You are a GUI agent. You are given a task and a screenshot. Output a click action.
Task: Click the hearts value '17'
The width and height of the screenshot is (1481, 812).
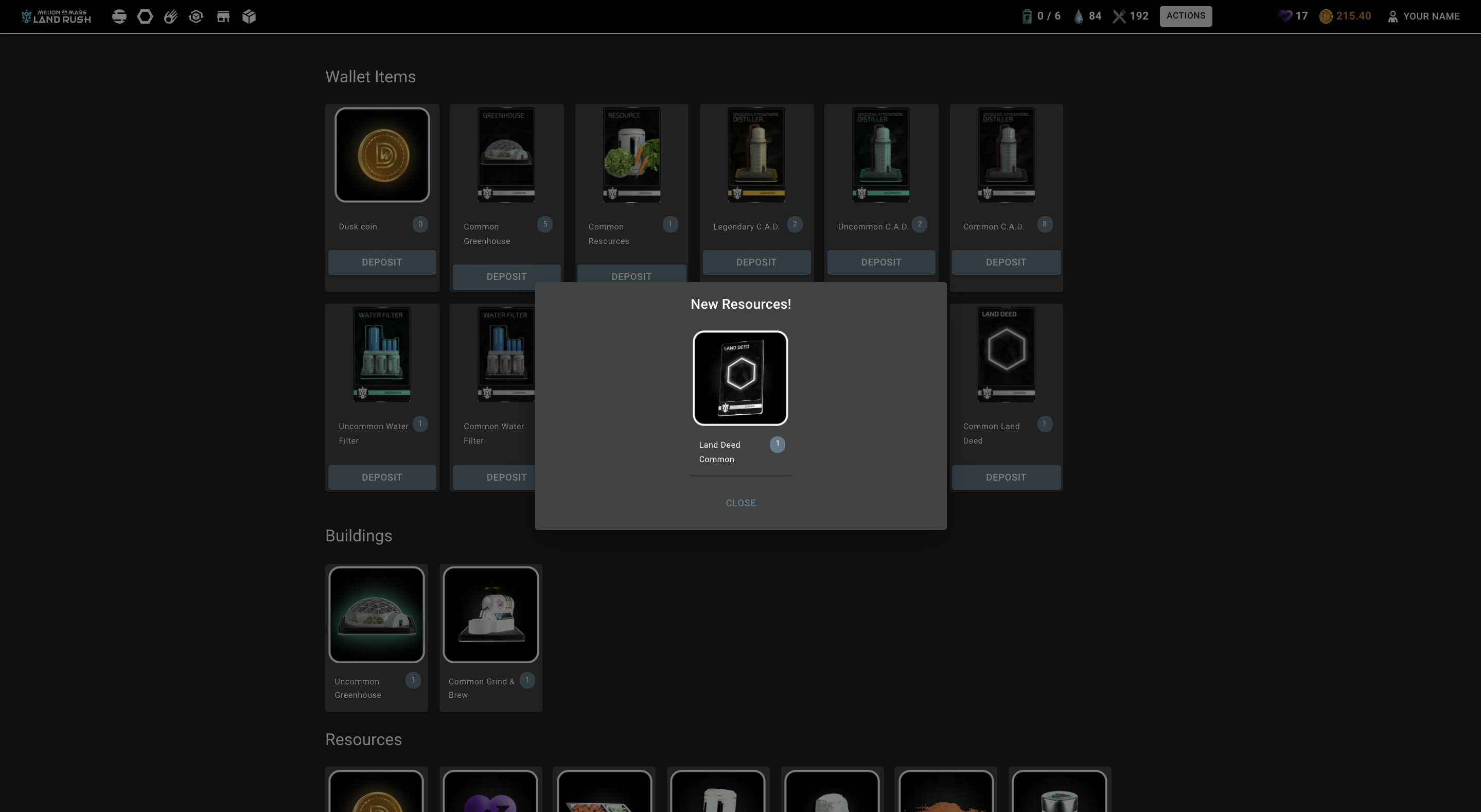pyautogui.click(x=1301, y=16)
